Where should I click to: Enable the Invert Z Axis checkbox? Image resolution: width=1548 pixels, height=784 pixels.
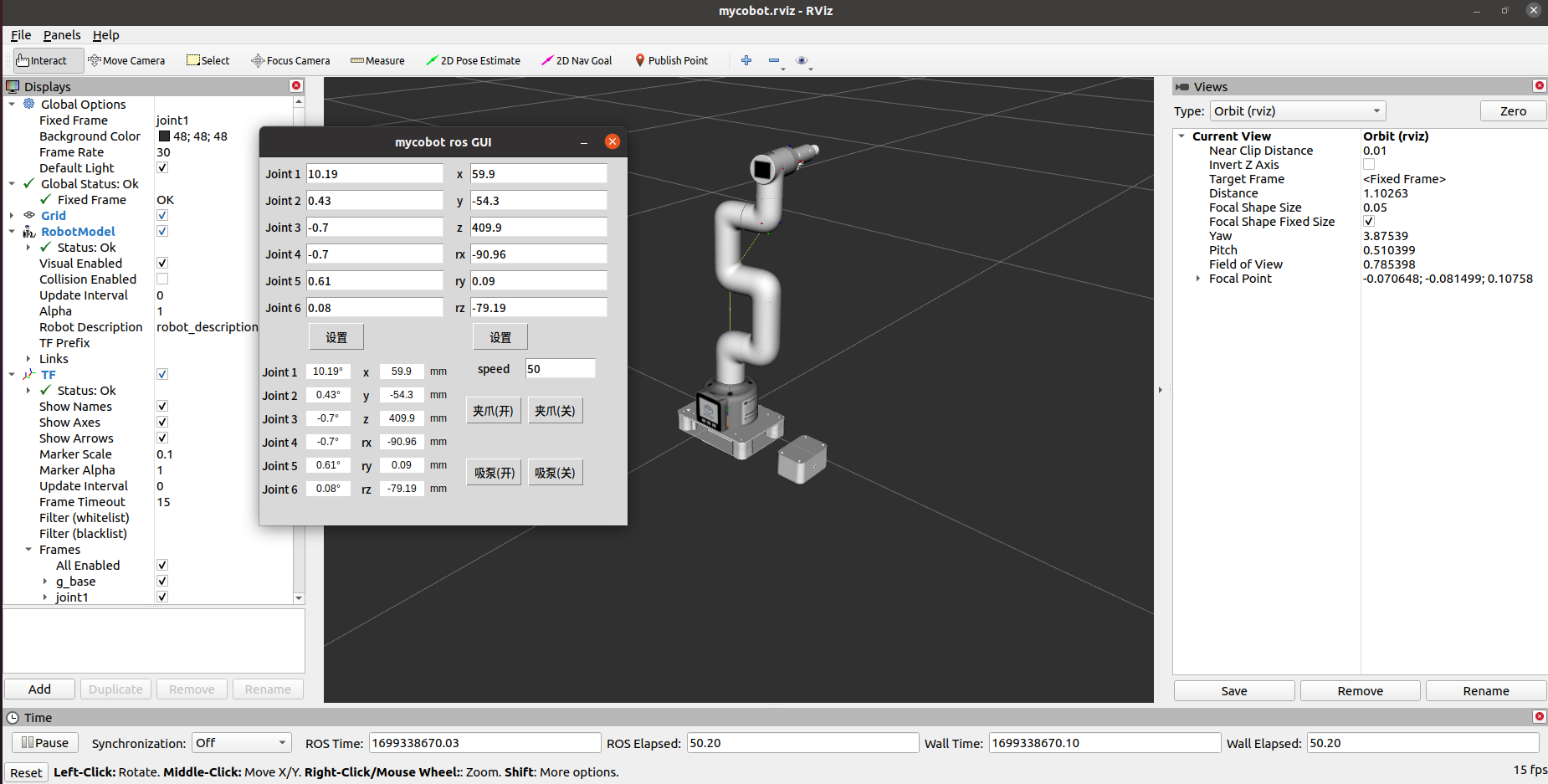tap(1369, 164)
